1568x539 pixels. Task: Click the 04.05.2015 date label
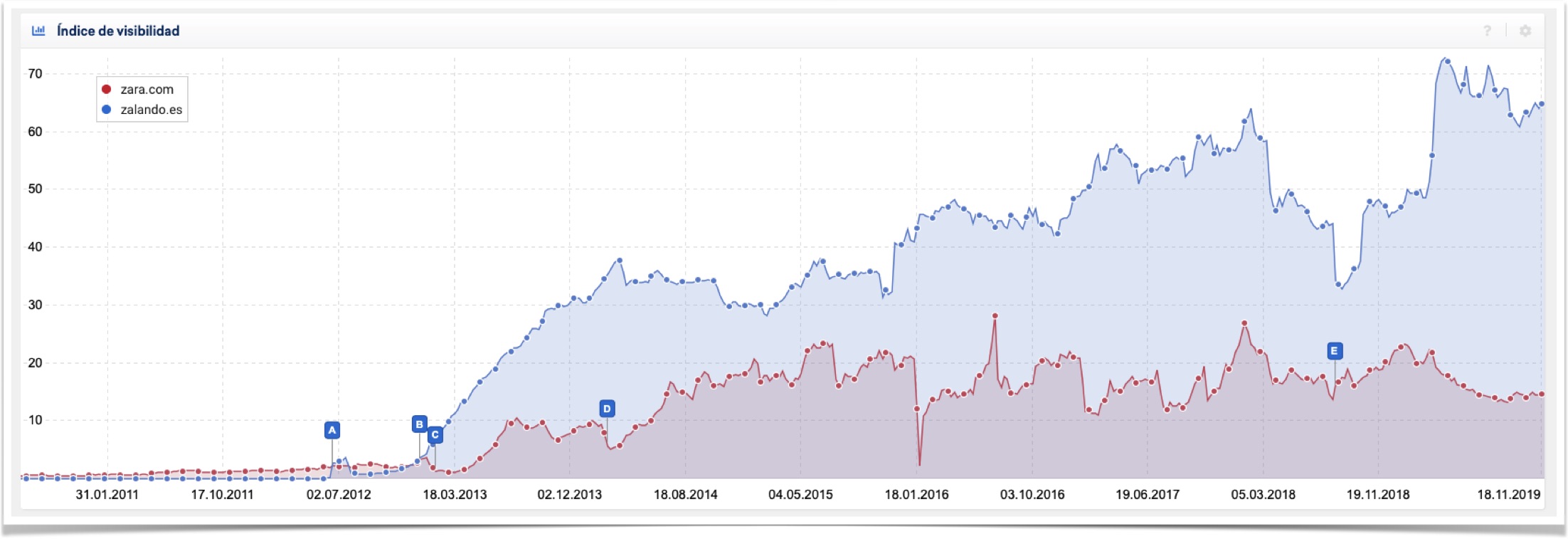pyautogui.click(x=800, y=494)
